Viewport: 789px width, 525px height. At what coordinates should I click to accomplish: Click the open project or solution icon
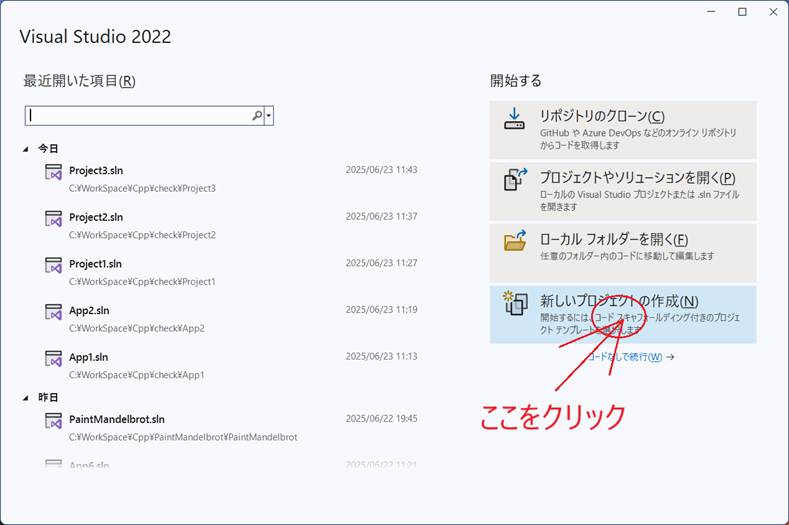tap(515, 180)
